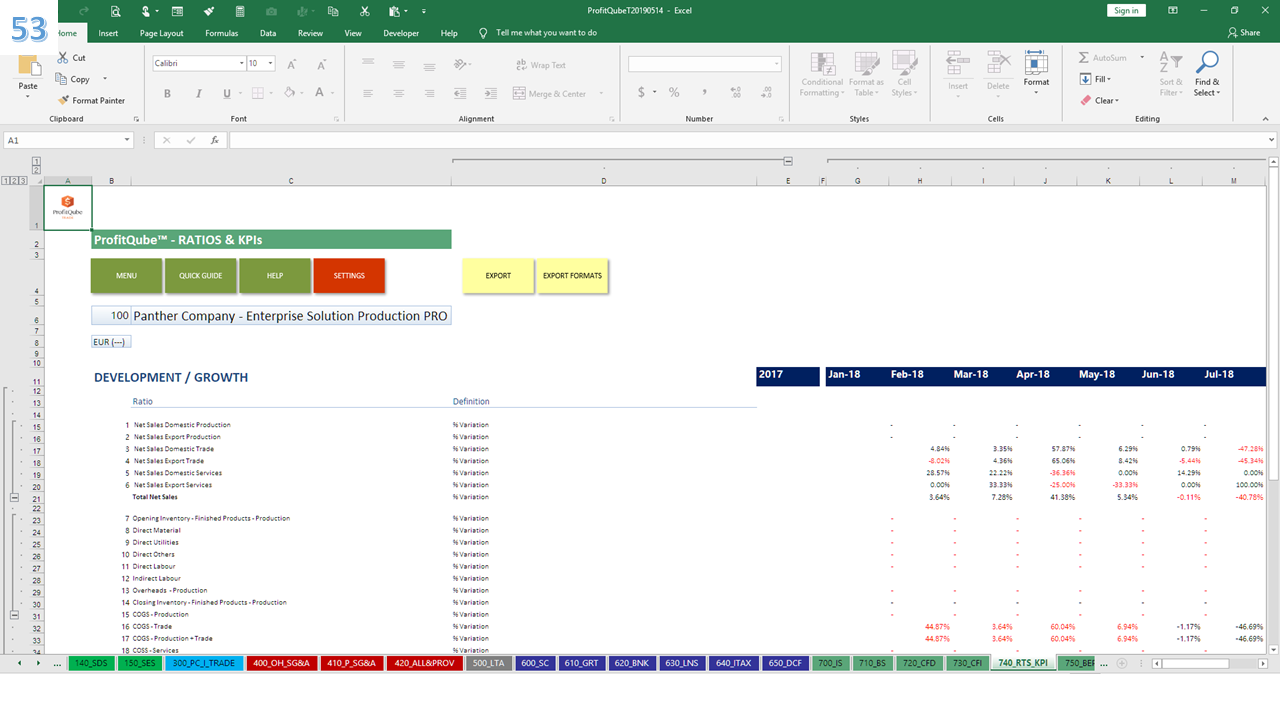The width and height of the screenshot is (1280, 720).
Task: Switch to the Formulas tab
Action: pyautogui.click(x=222, y=33)
